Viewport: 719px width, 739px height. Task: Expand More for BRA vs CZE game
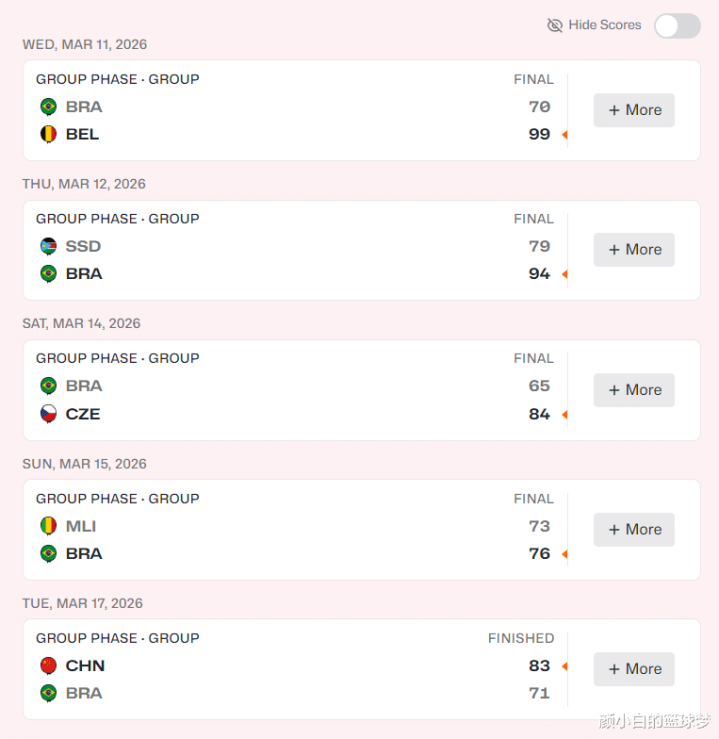634,390
